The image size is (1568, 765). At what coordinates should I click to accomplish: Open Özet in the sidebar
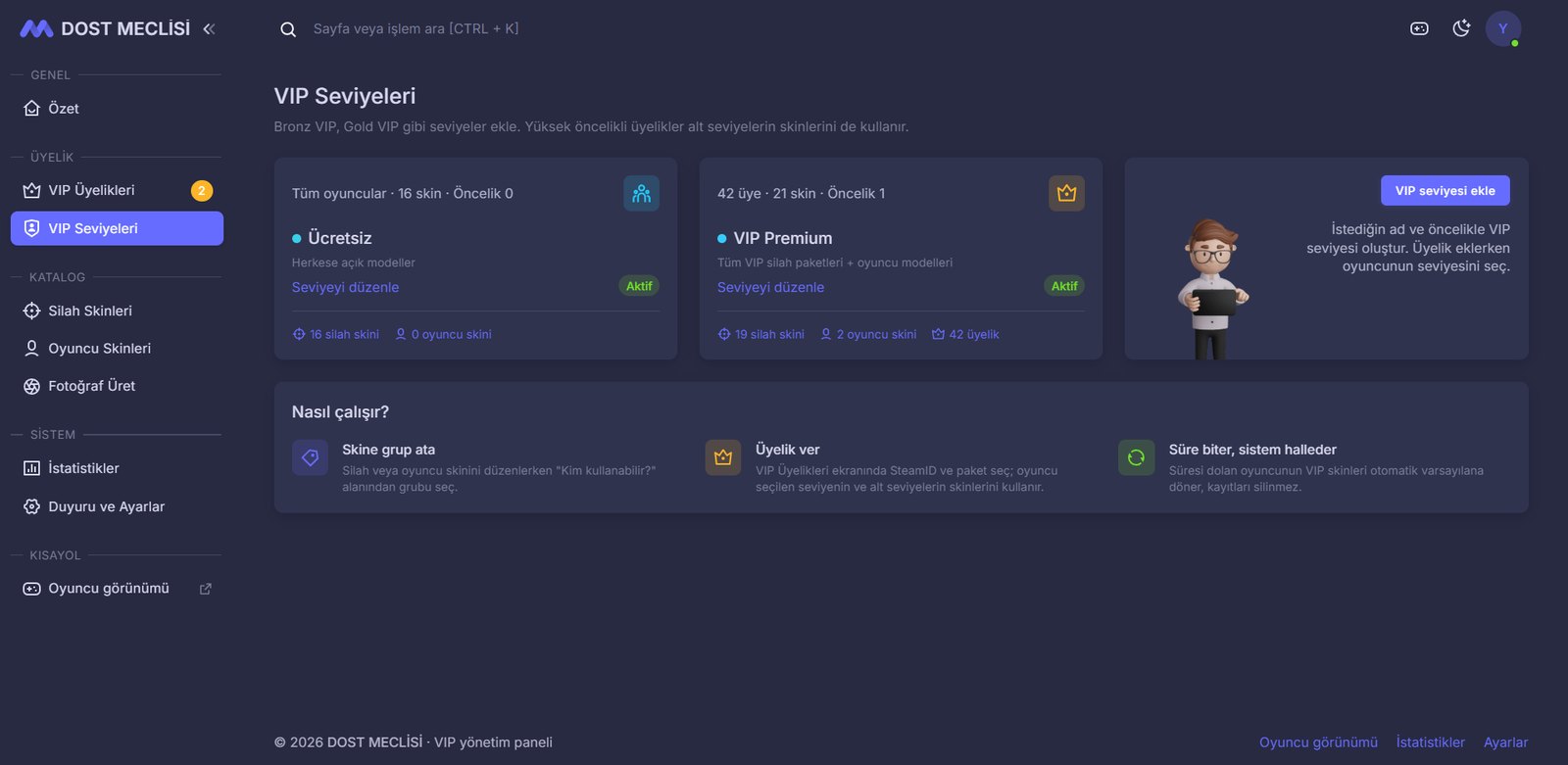[117, 109]
